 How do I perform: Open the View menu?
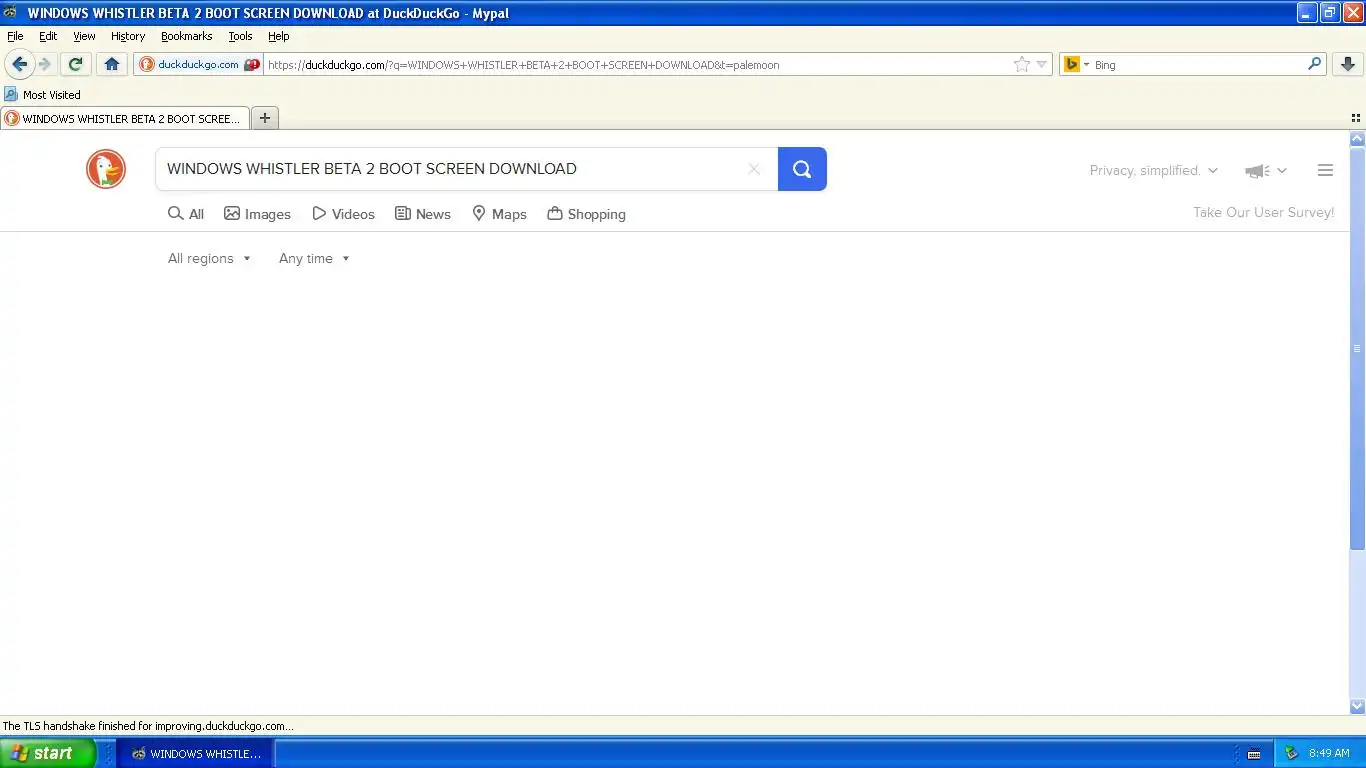coord(84,36)
